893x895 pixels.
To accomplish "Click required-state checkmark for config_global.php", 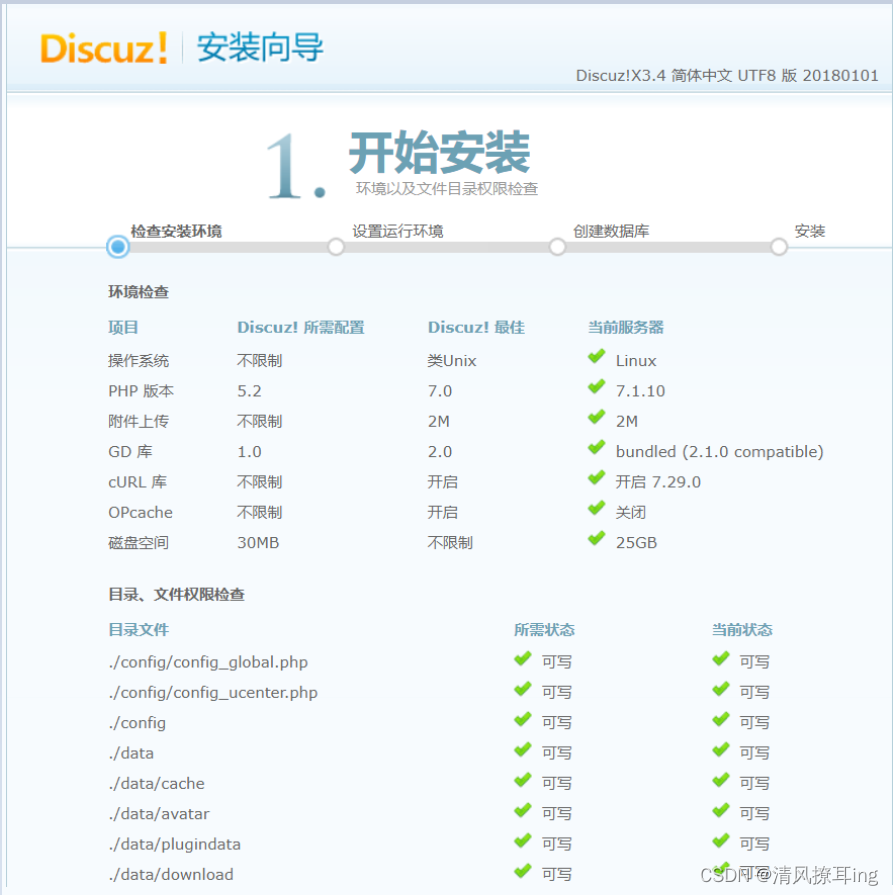I will click(522, 659).
